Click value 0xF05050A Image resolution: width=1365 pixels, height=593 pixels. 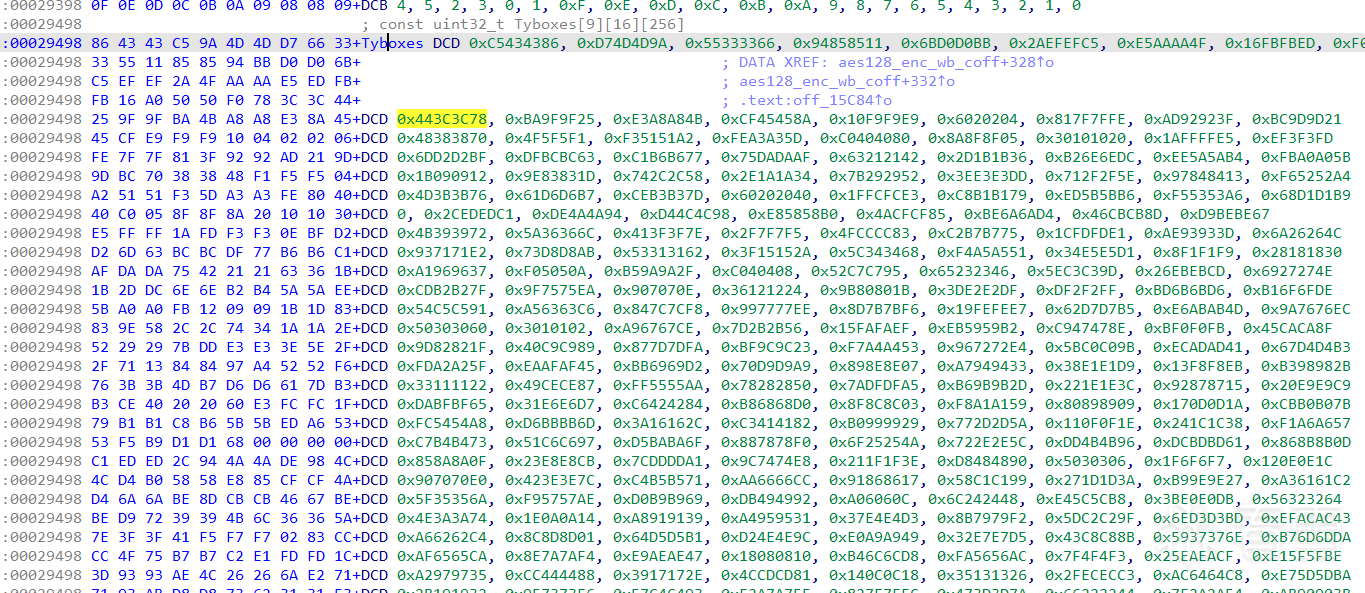(545, 272)
